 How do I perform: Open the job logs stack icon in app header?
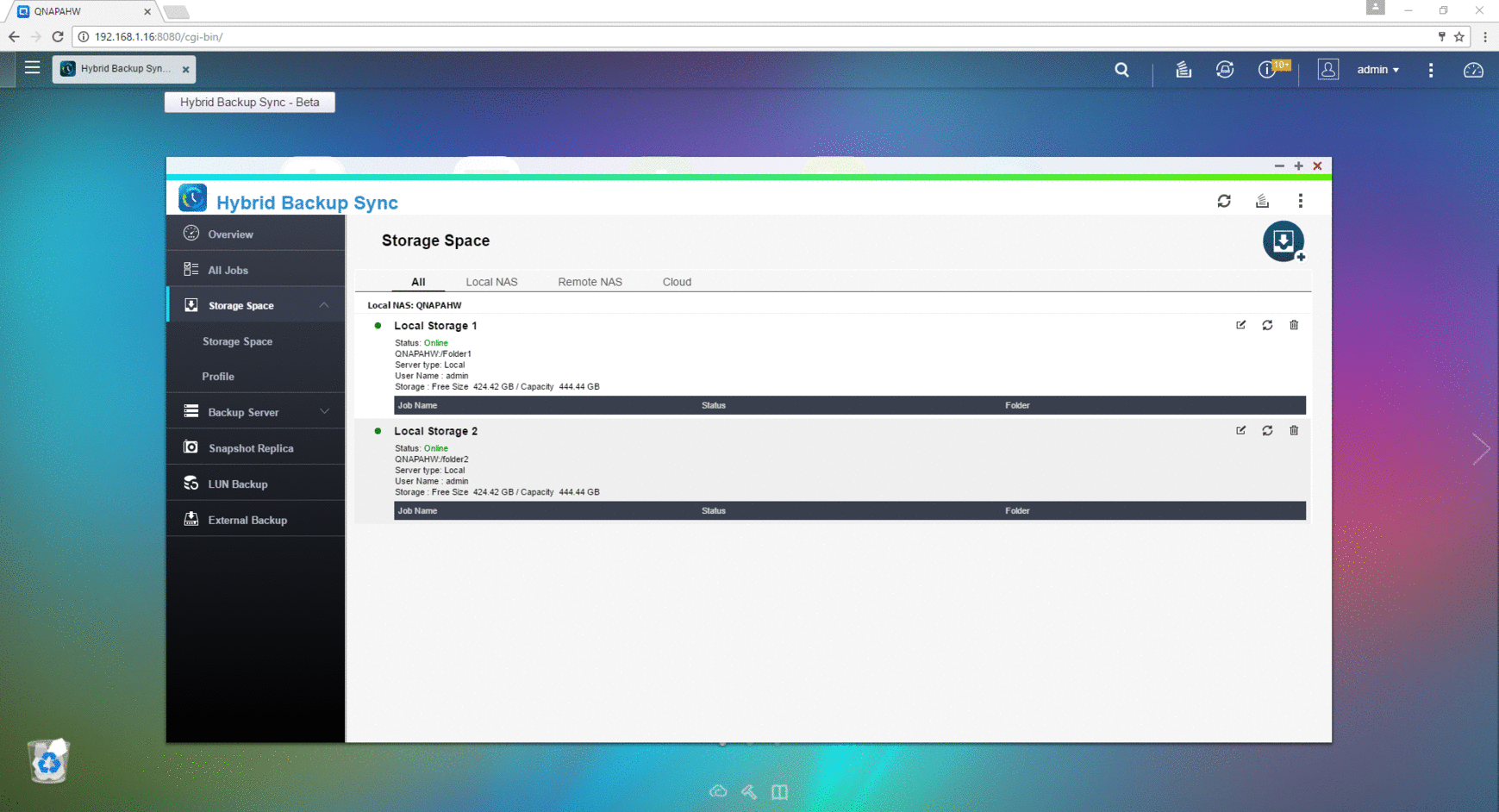[1262, 201]
